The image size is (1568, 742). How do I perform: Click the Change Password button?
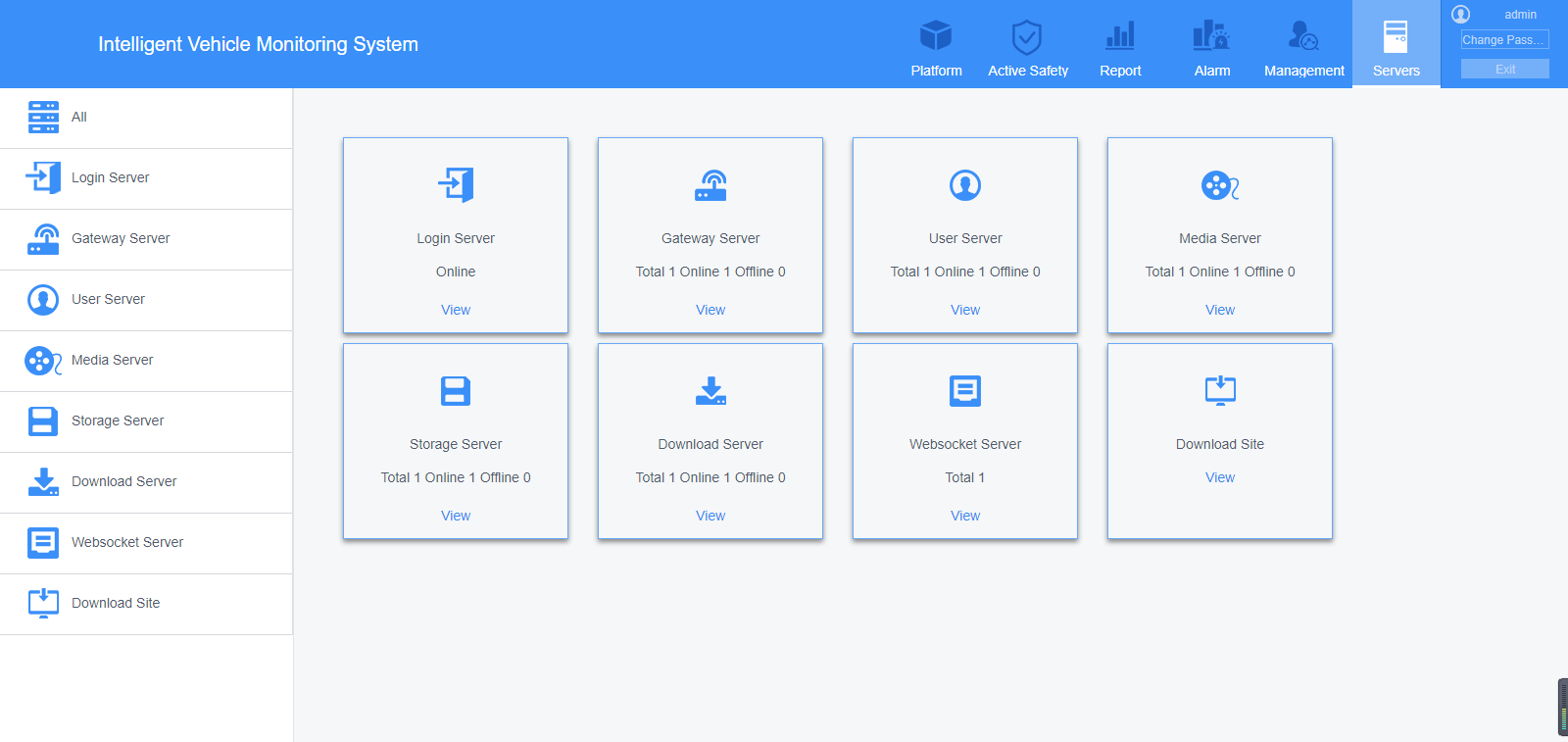1504,40
